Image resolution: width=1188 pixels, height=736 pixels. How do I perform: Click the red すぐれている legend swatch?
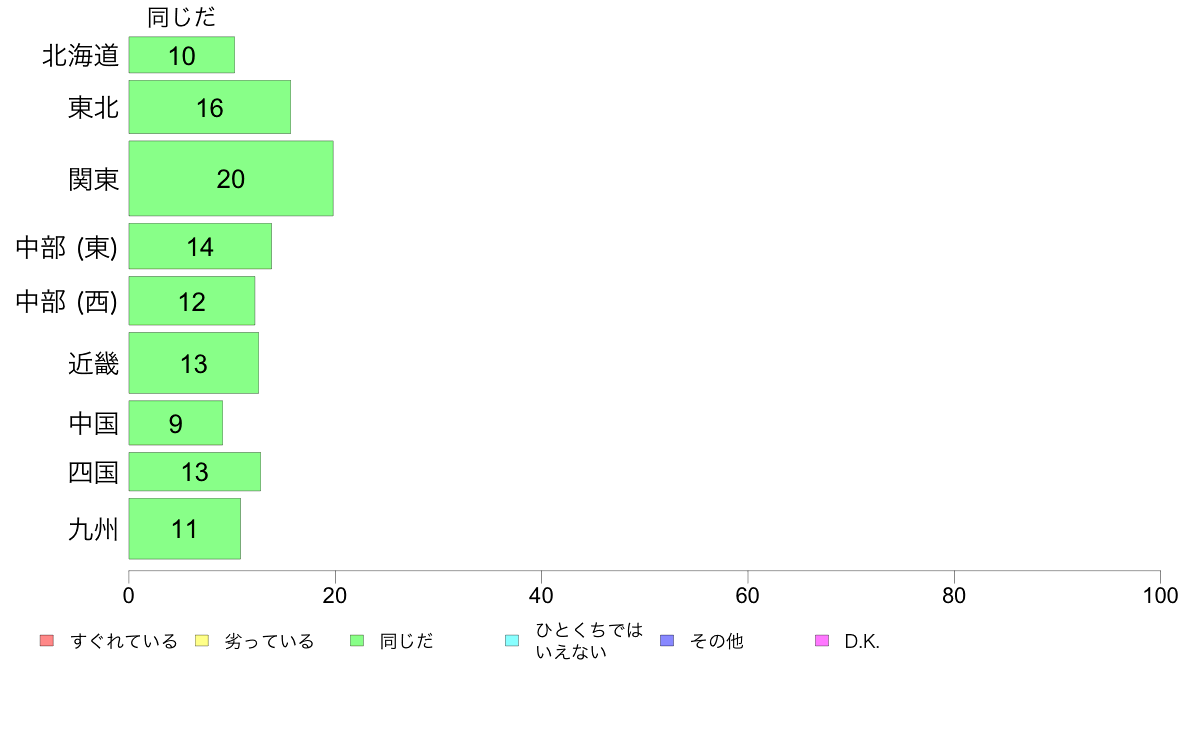pyautogui.click(x=47, y=641)
